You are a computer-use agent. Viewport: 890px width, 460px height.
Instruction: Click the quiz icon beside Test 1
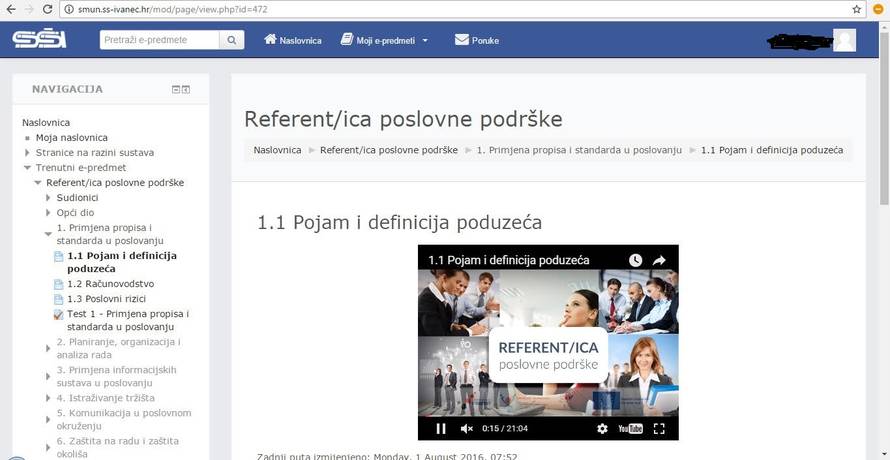pos(58,314)
